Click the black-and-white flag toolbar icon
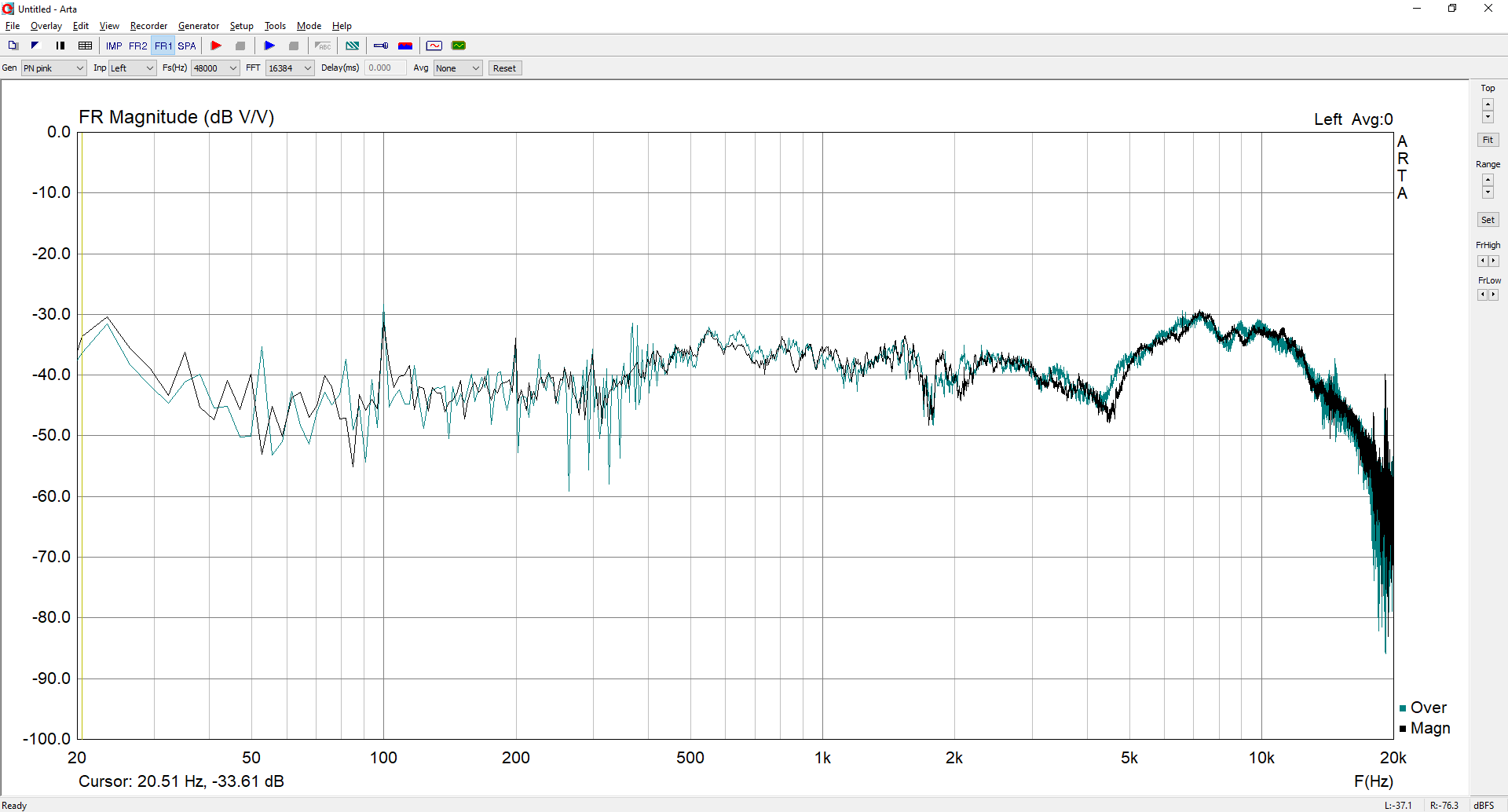Screen dimensions: 1508x812 point(35,46)
